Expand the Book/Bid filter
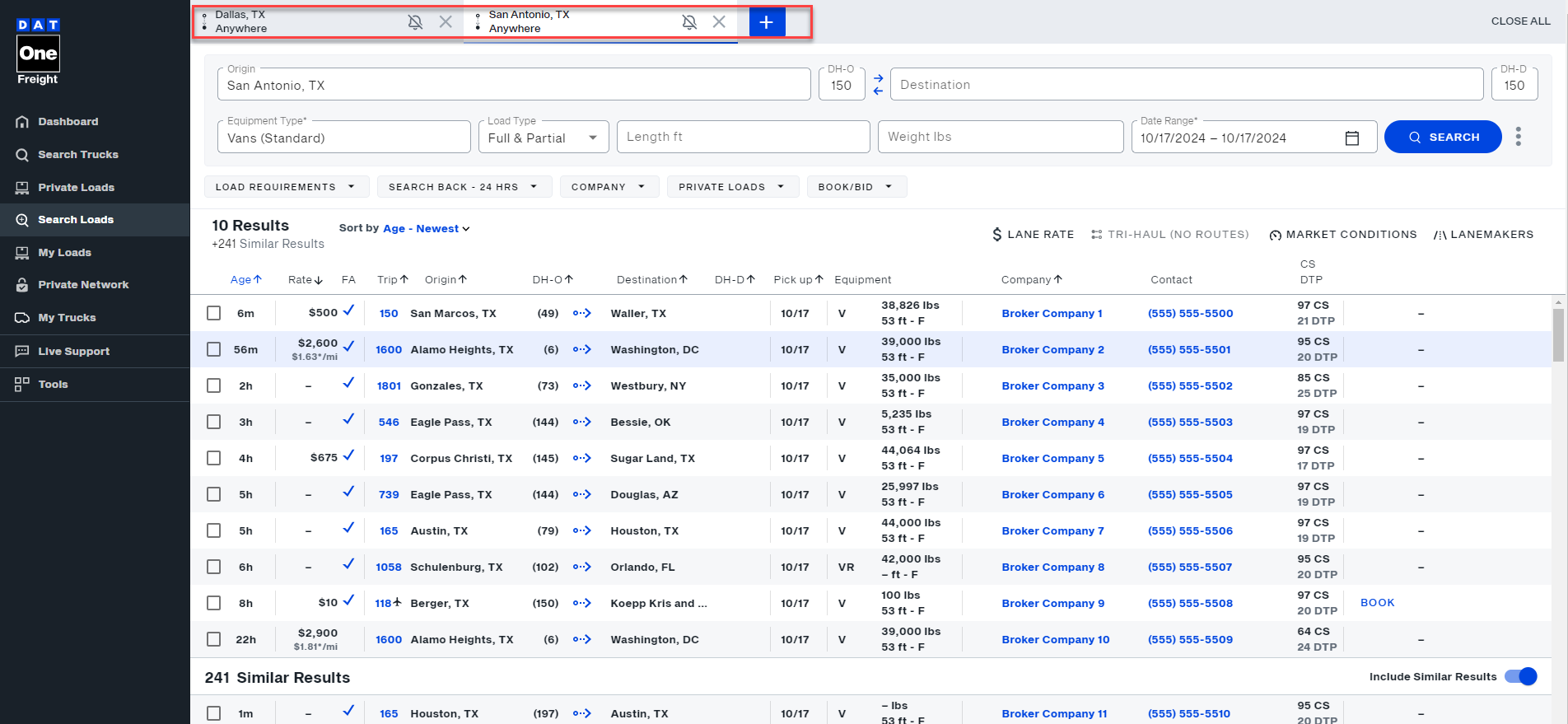Viewport: 1568px width, 724px height. pos(856,187)
